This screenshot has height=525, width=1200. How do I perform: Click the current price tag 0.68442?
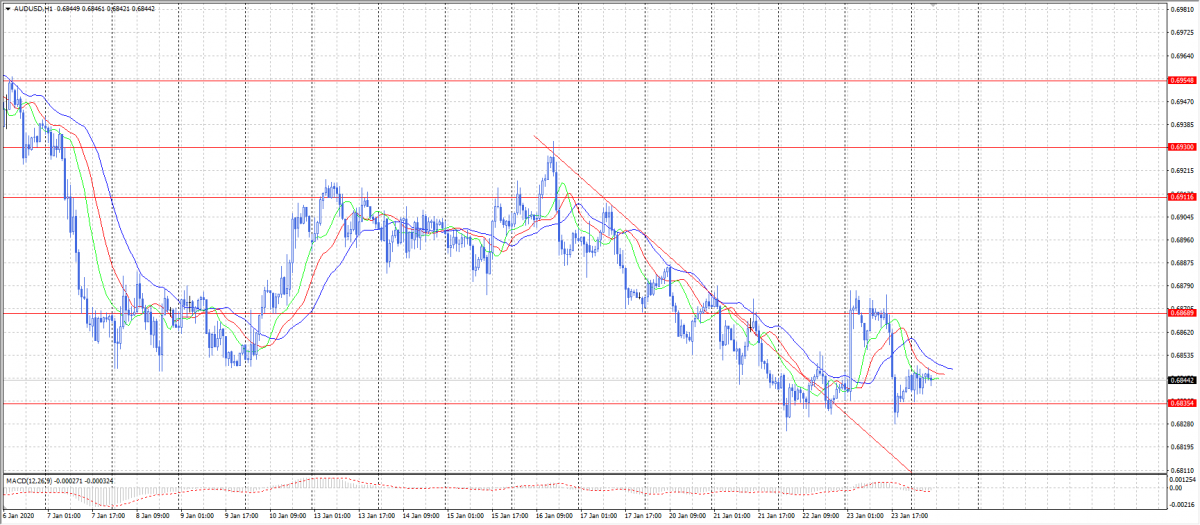pyautogui.click(x=1181, y=380)
